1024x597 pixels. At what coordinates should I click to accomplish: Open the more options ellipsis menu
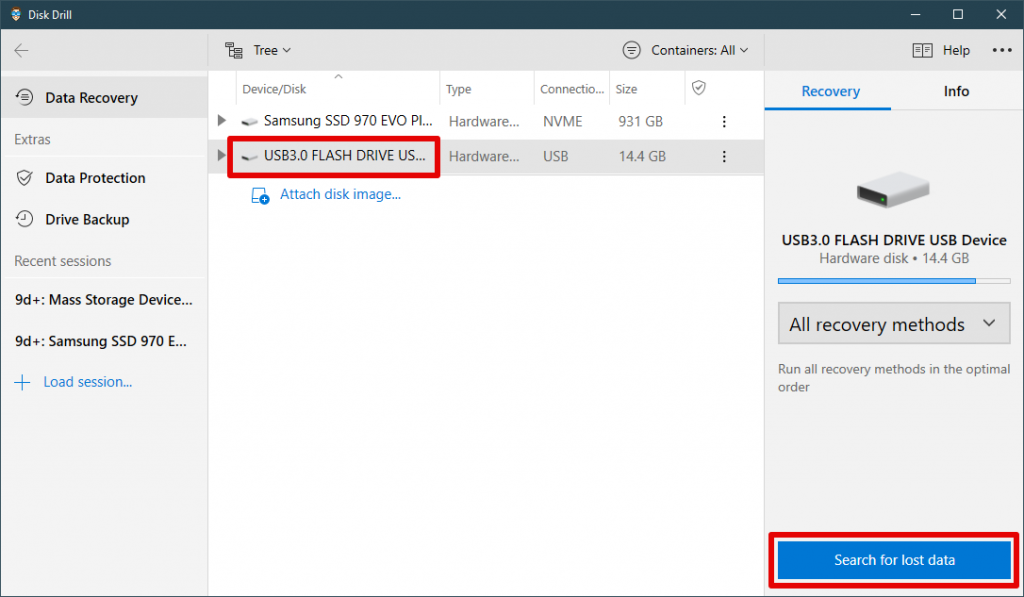click(1001, 49)
